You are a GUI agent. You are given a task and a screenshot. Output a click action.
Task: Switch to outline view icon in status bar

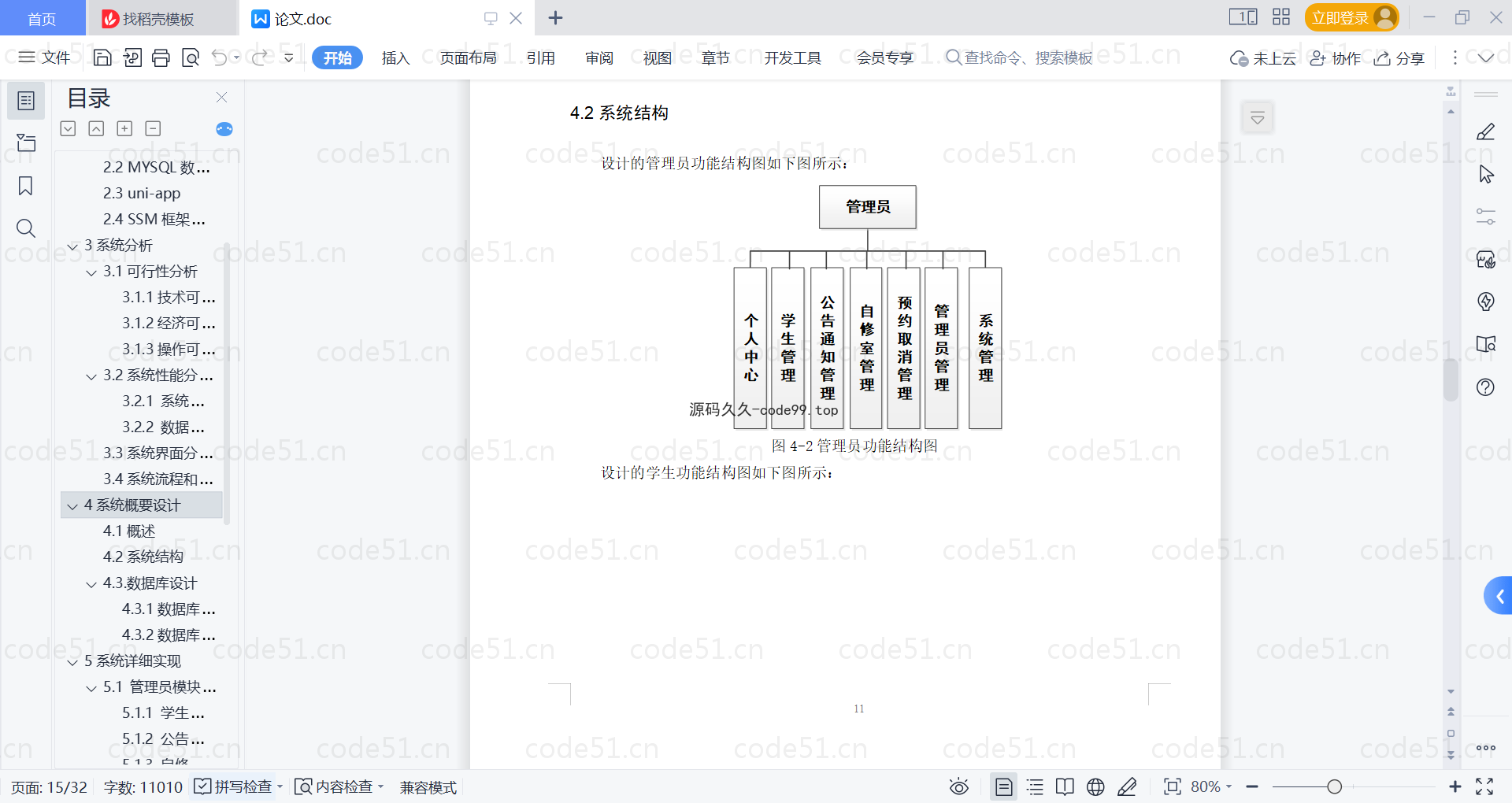(x=1035, y=786)
